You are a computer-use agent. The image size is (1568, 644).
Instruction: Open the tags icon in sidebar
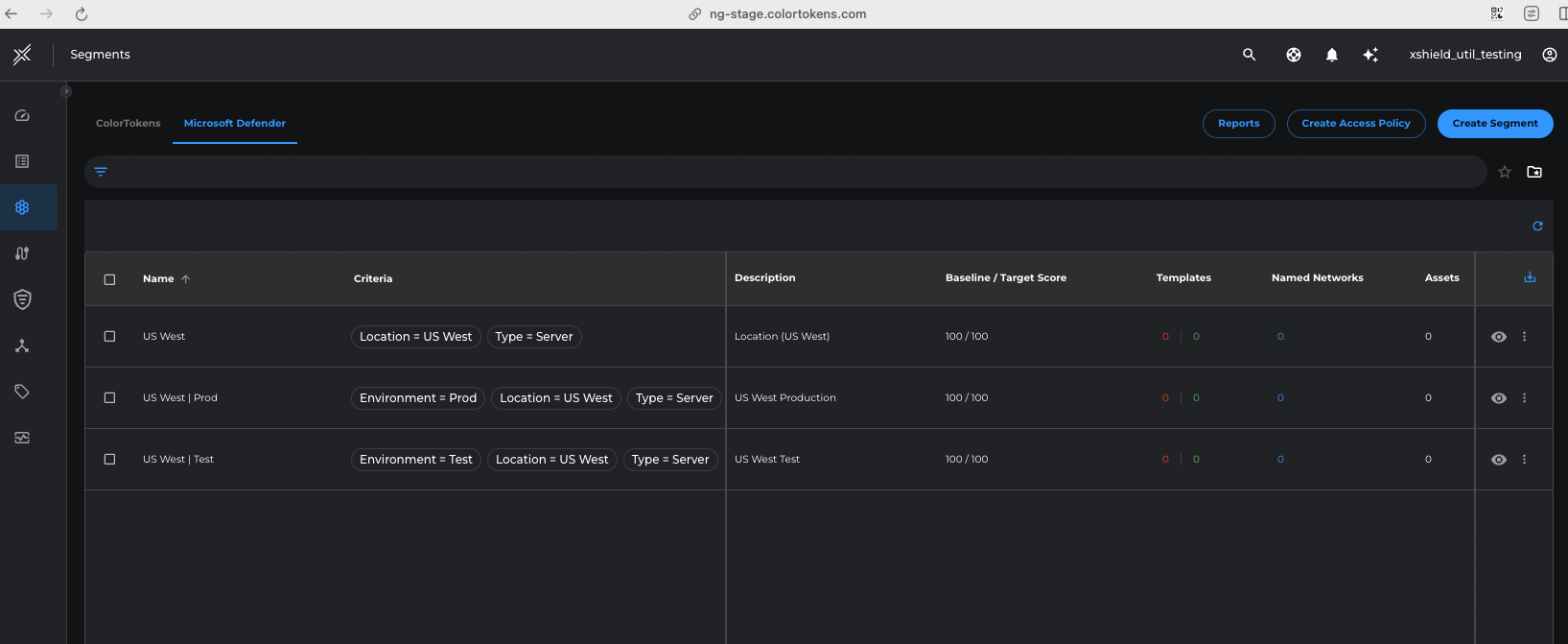(22, 392)
